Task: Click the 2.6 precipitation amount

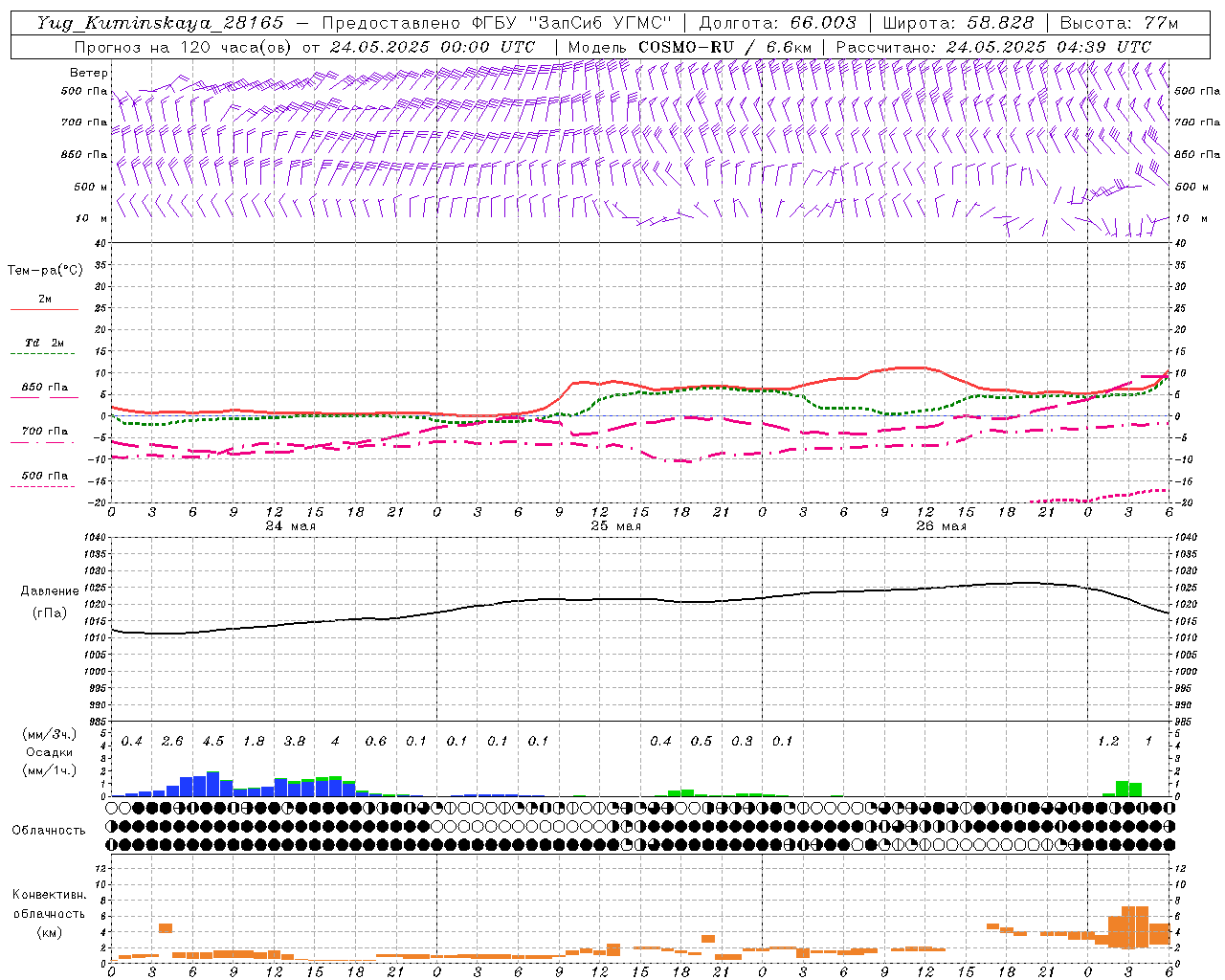Action: click(x=172, y=742)
